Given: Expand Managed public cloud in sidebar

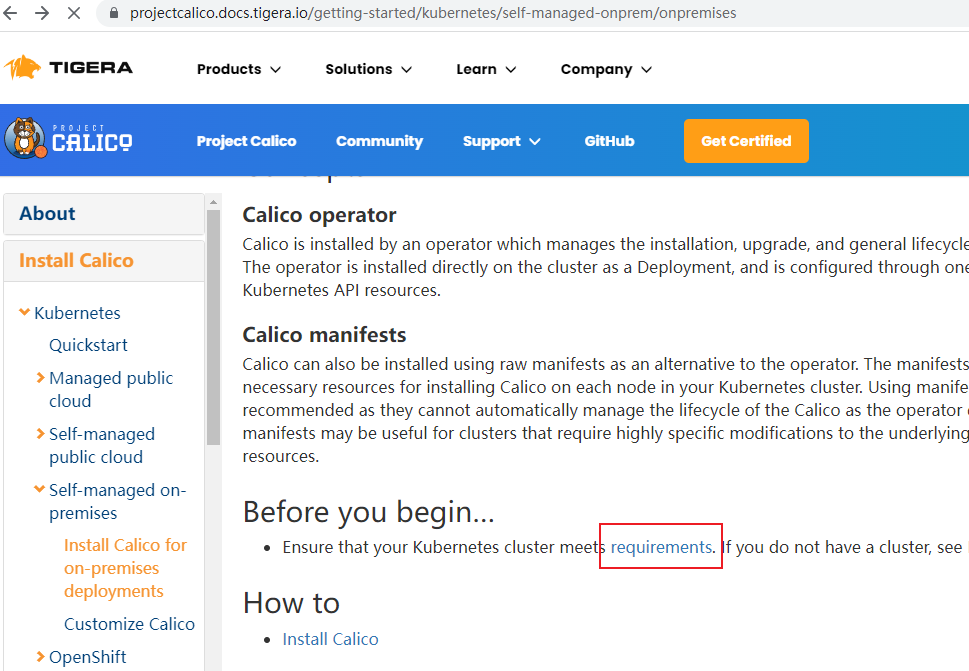Looking at the screenshot, I should tap(40, 378).
